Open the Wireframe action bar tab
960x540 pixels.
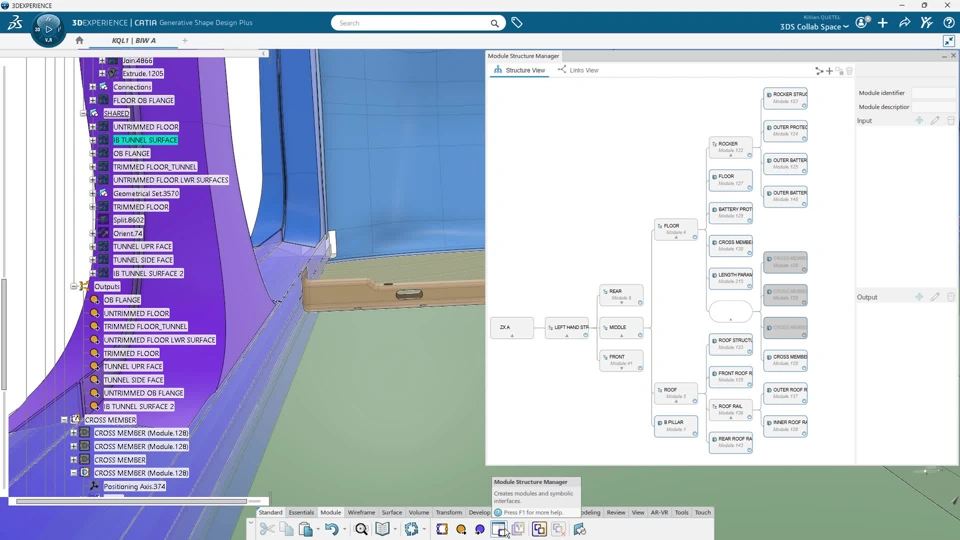click(x=361, y=512)
